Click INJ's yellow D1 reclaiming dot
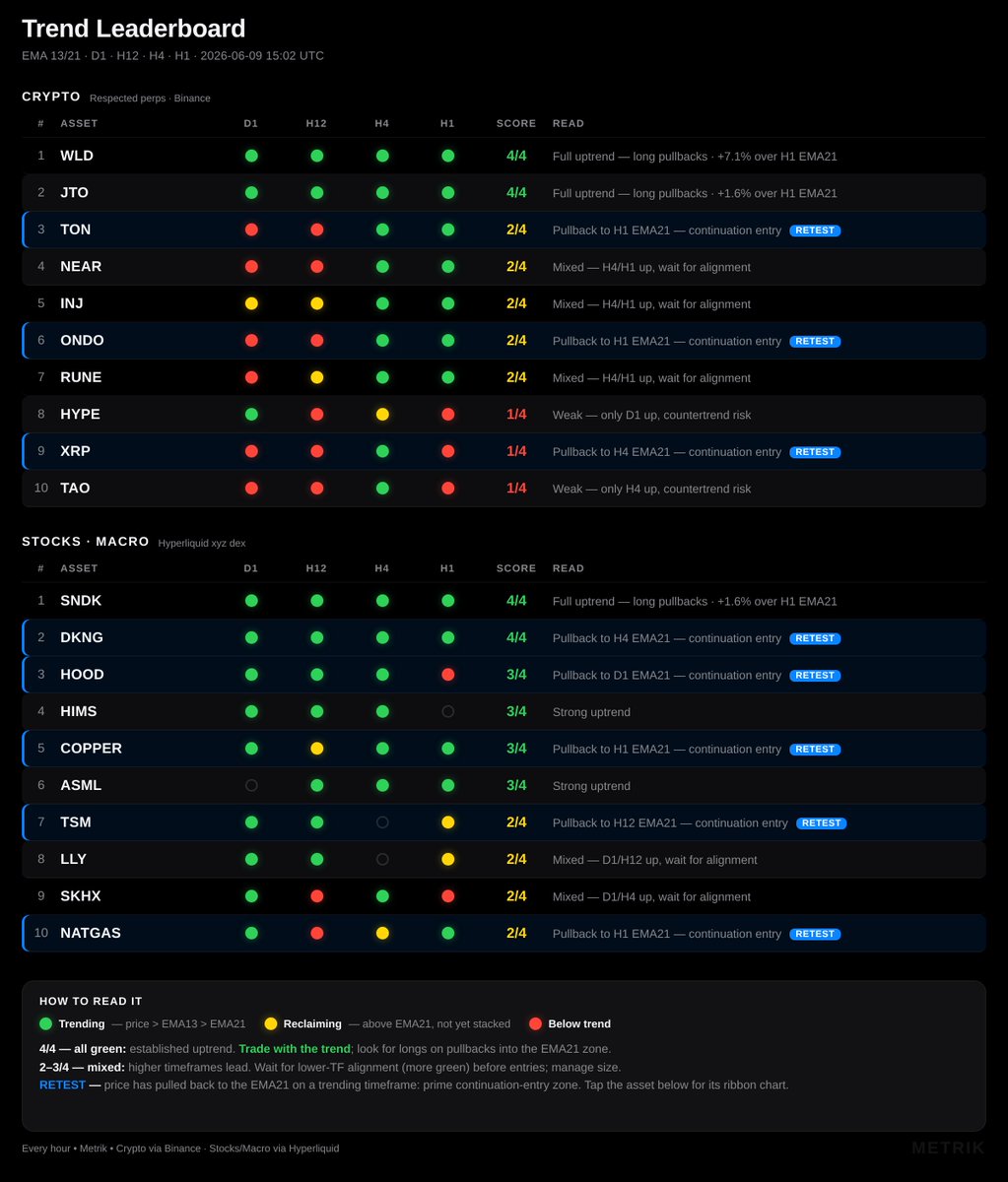This screenshot has height=1182, width=1008. [x=251, y=303]
